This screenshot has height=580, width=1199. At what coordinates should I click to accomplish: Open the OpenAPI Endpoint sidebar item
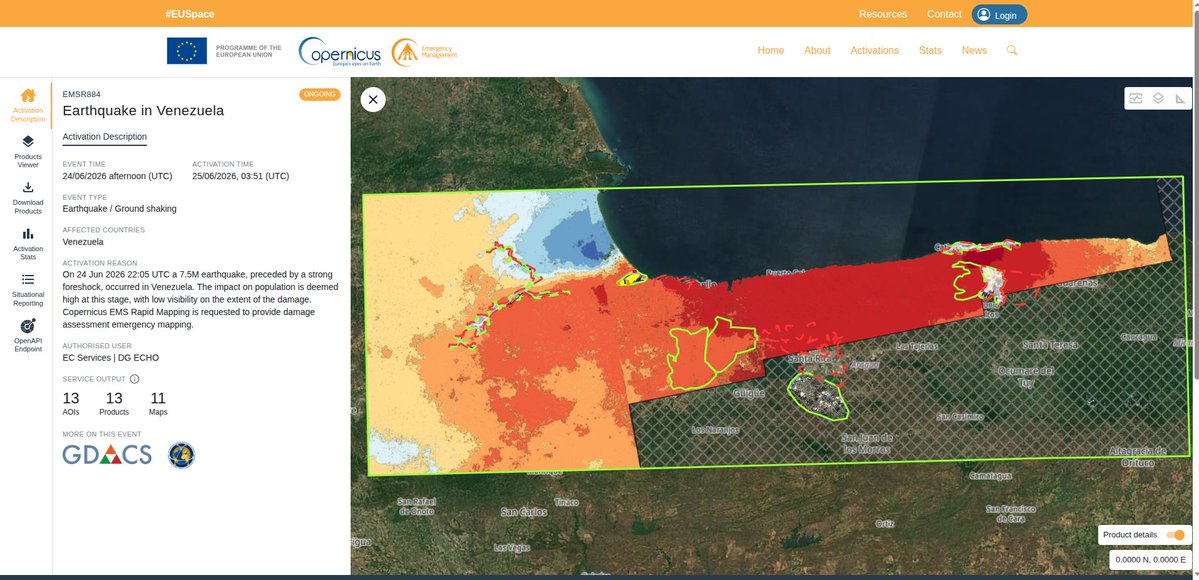(x=28, y=335)
